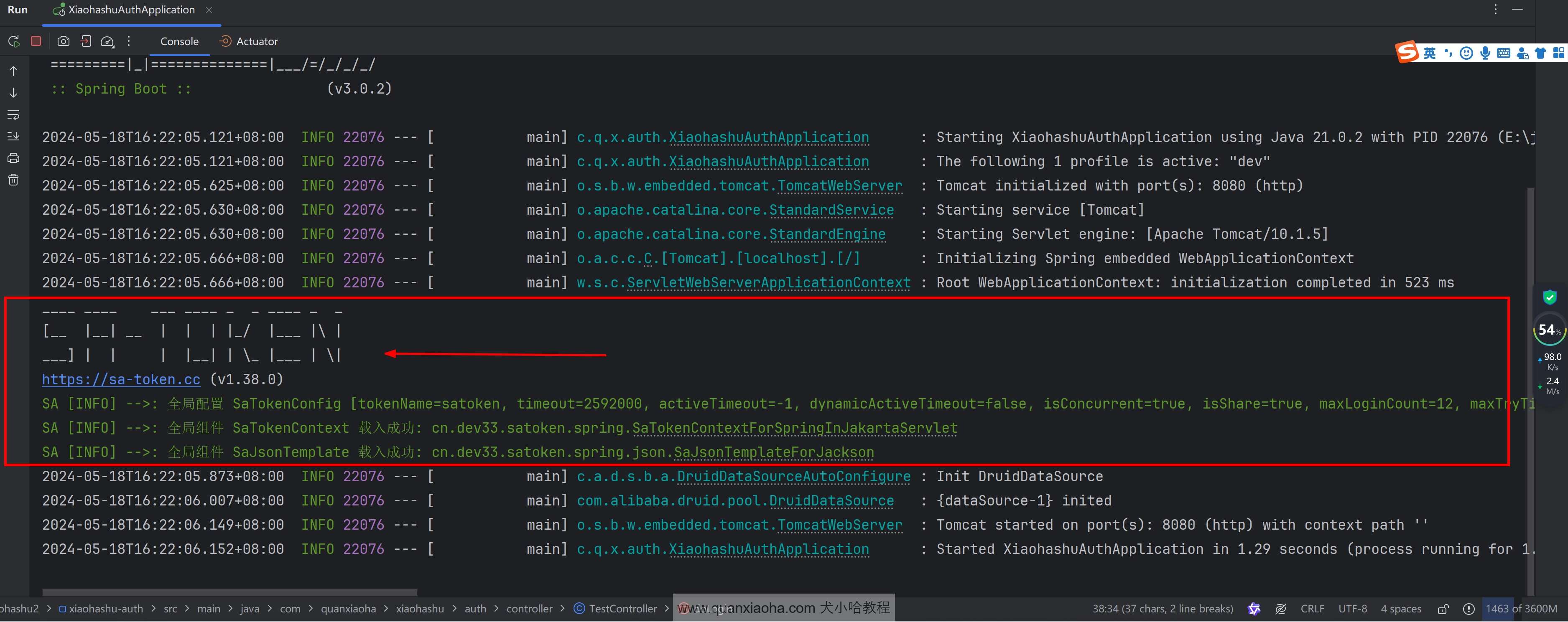Click the print console output icon
The height and width of the screenshot is (622, 1568).
[x=13, y=158]
